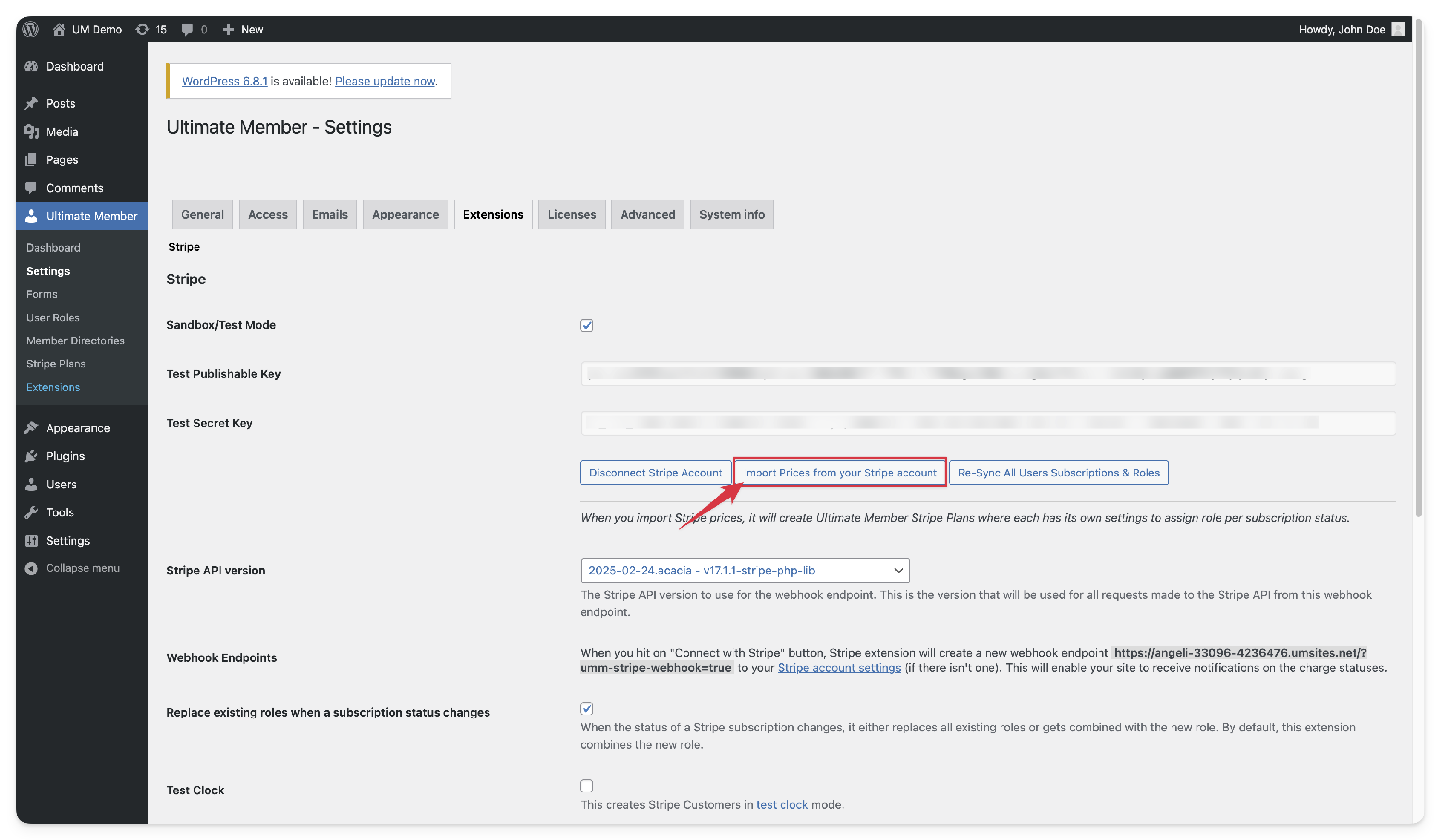Image resolution: width=1441 pixels, height=840 pixels.
Task: Select the Extensions tab
Action: 493,214
